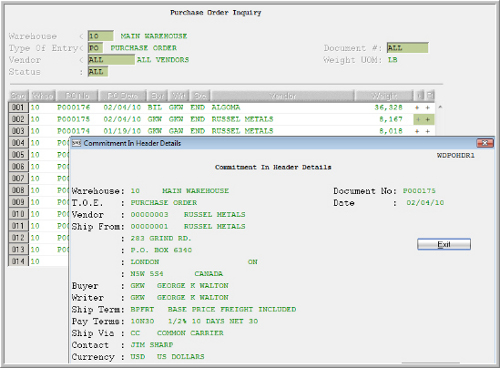This screenshot has width=500, height=368.
Task: Click the Commitment In Header Details title bar icon
Action: pos(77,143)
